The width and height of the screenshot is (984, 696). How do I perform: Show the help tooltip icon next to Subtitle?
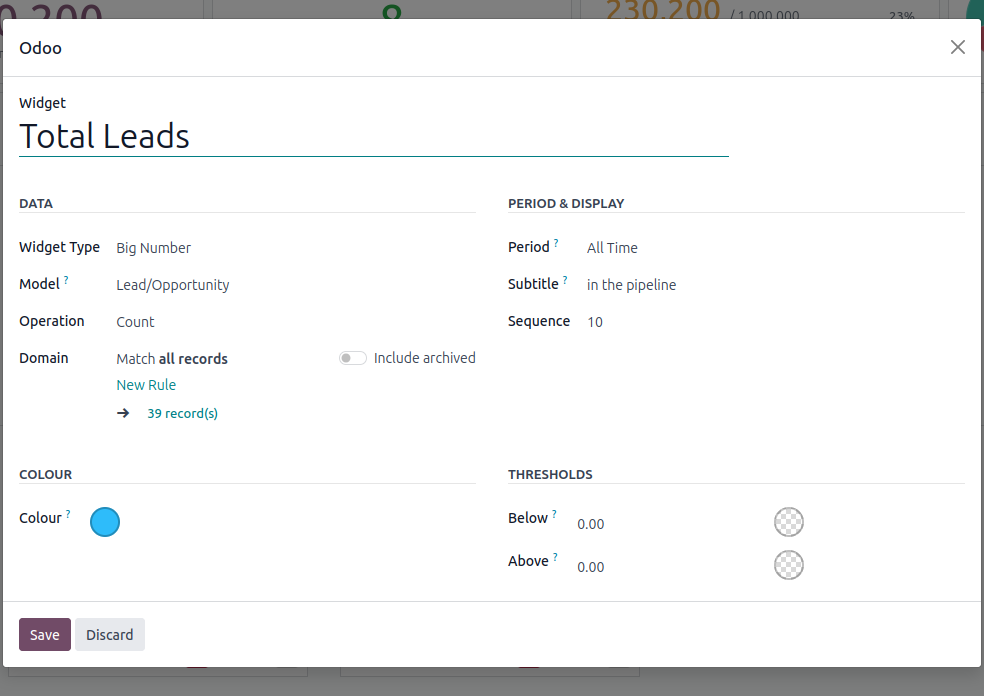click(565, 280)
